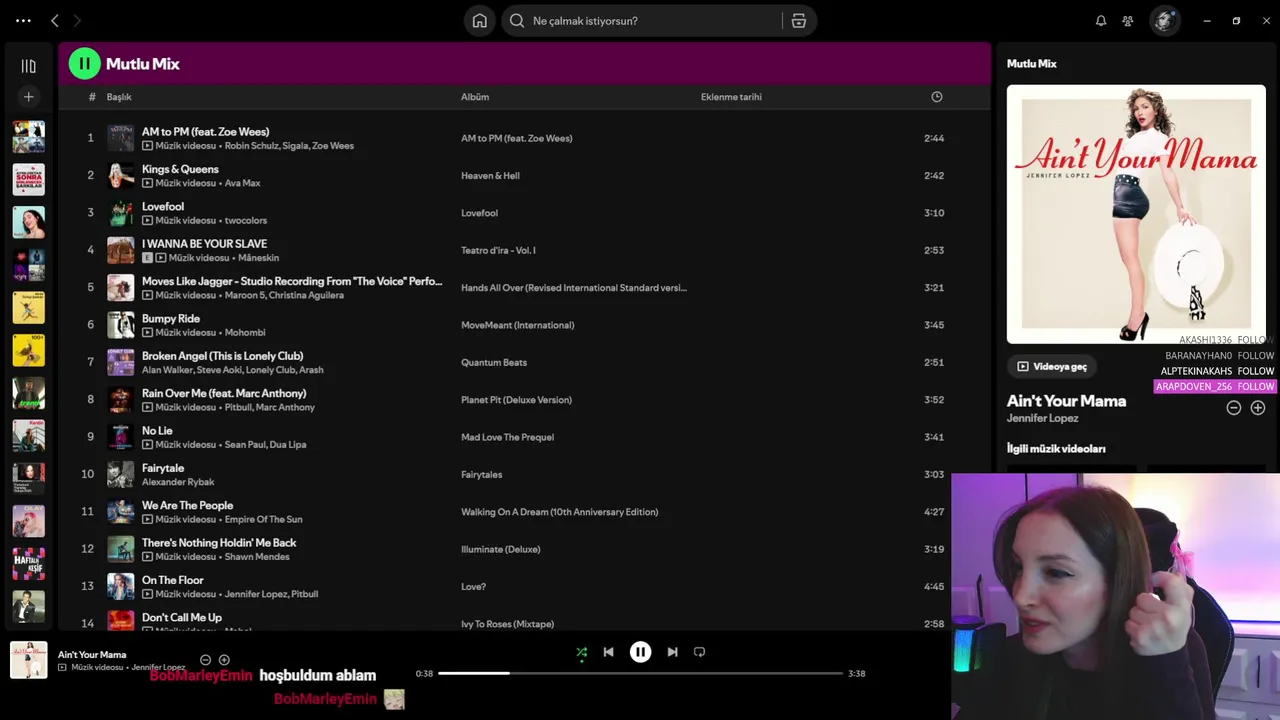The width and height of the screenshot is (1280, 720).
Task: Toggle repeat mode in the player
Action: (x=699, y=652)
